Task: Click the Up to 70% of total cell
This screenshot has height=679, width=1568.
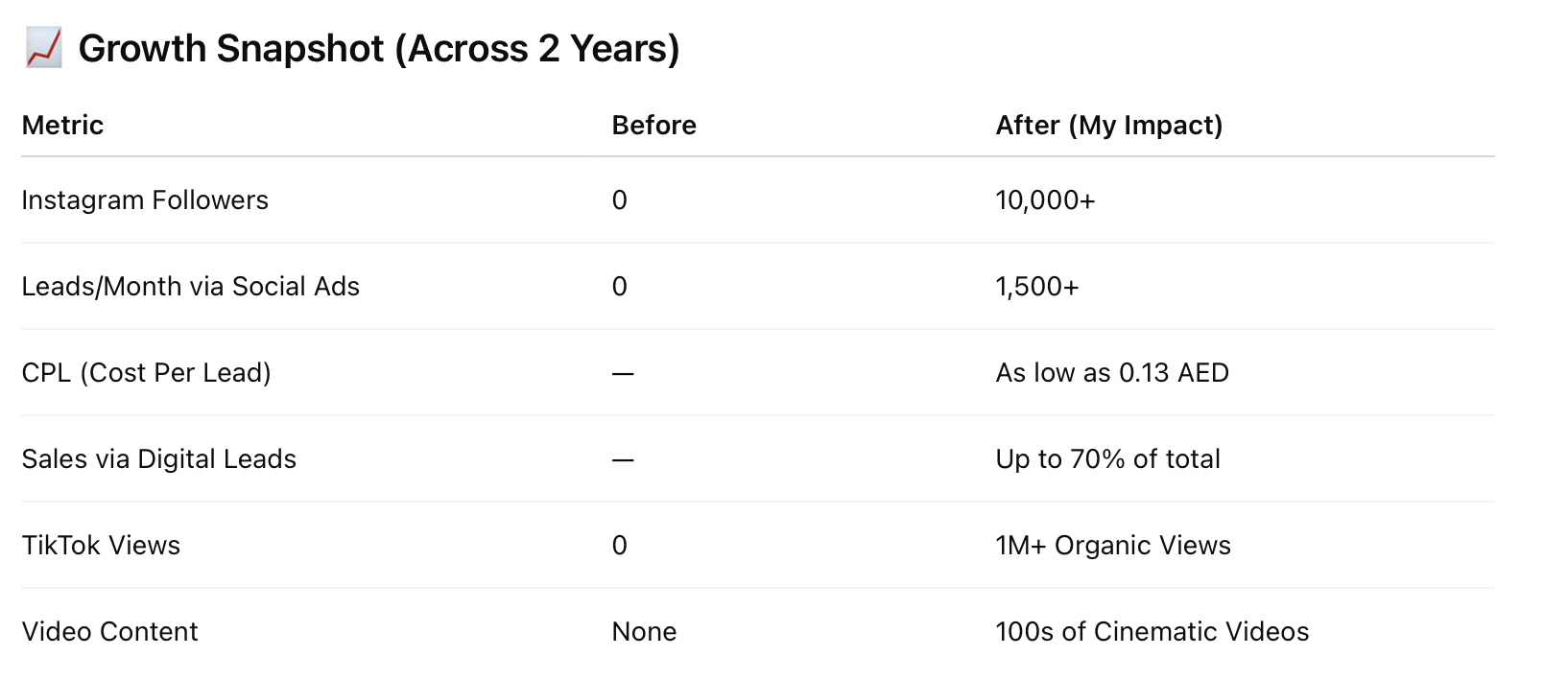Action: pyautogui.click(x=1107, y=459)
